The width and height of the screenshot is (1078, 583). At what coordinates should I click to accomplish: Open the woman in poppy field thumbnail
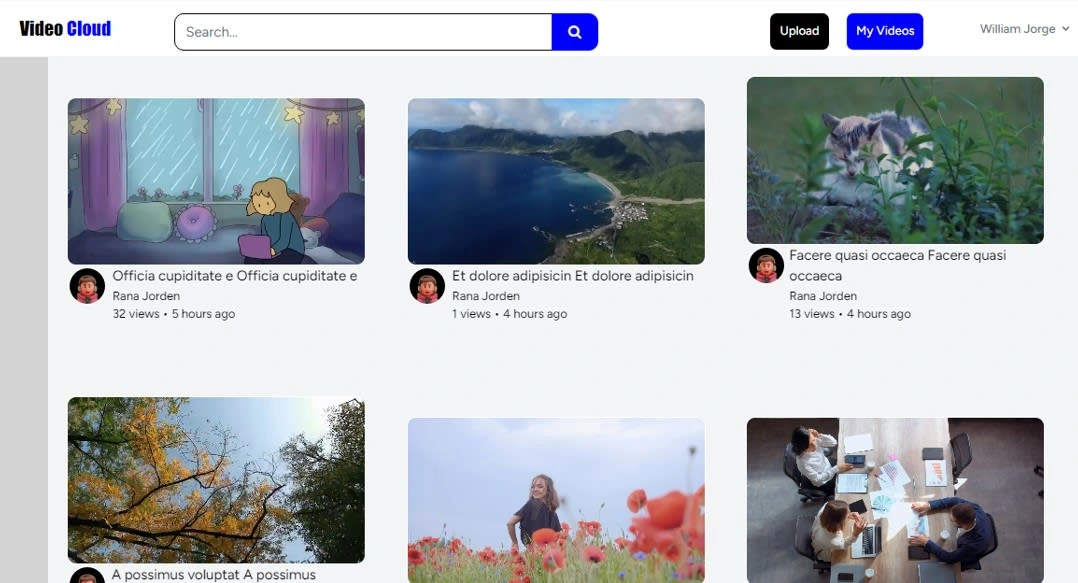[556, 500]
